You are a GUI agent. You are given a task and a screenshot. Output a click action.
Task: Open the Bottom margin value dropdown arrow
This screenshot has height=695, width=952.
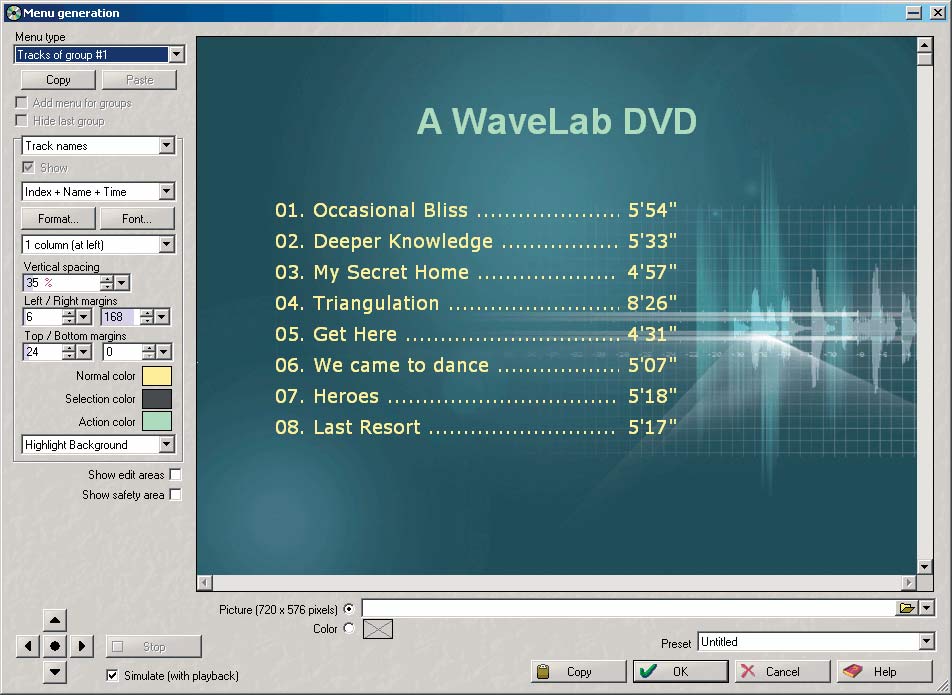point(164,352)
